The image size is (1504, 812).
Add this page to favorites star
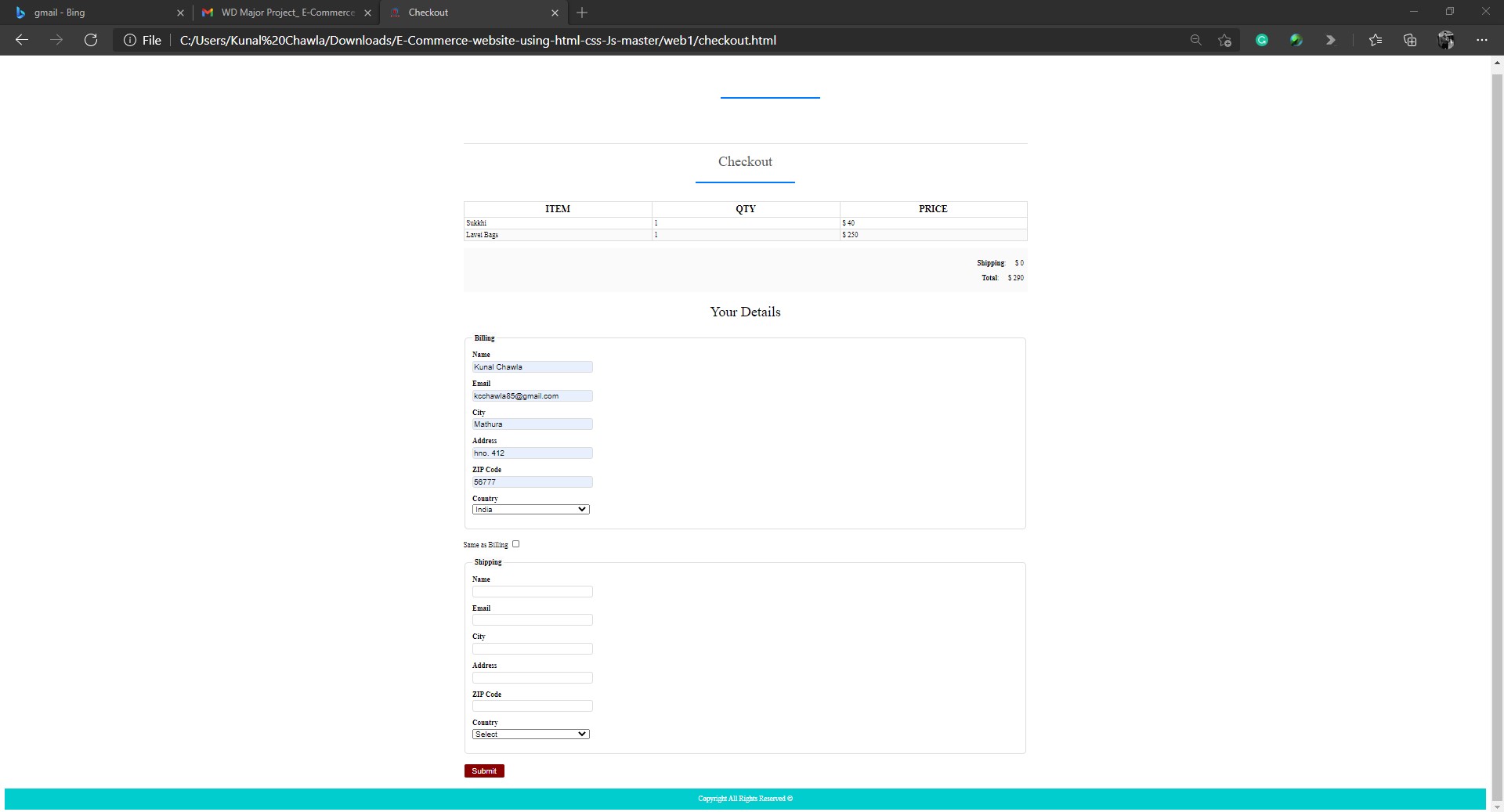[x=1225, y=40]
